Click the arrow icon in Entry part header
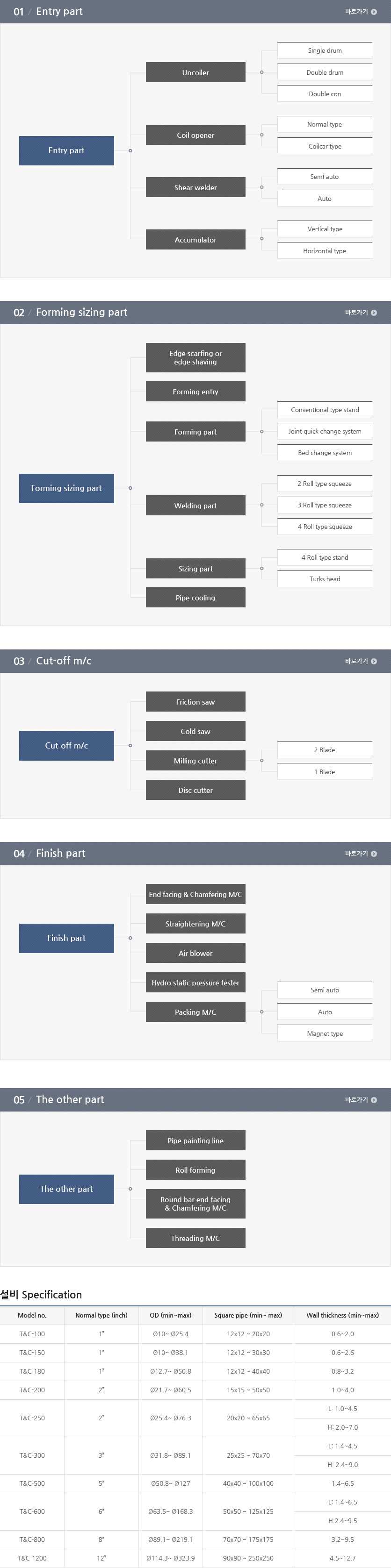 [x=374, y=12]
